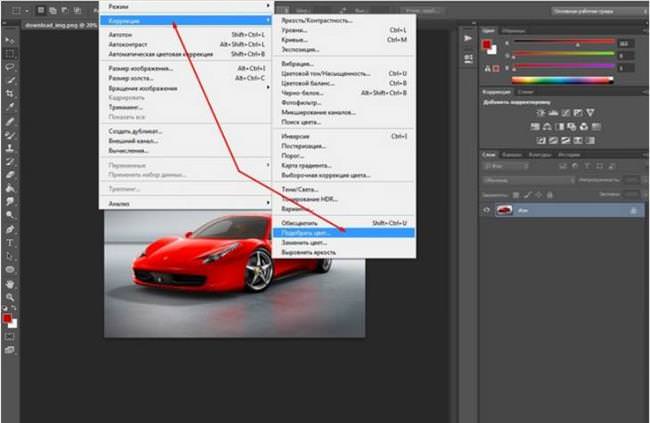Select the Hand tool

point(10,284)
